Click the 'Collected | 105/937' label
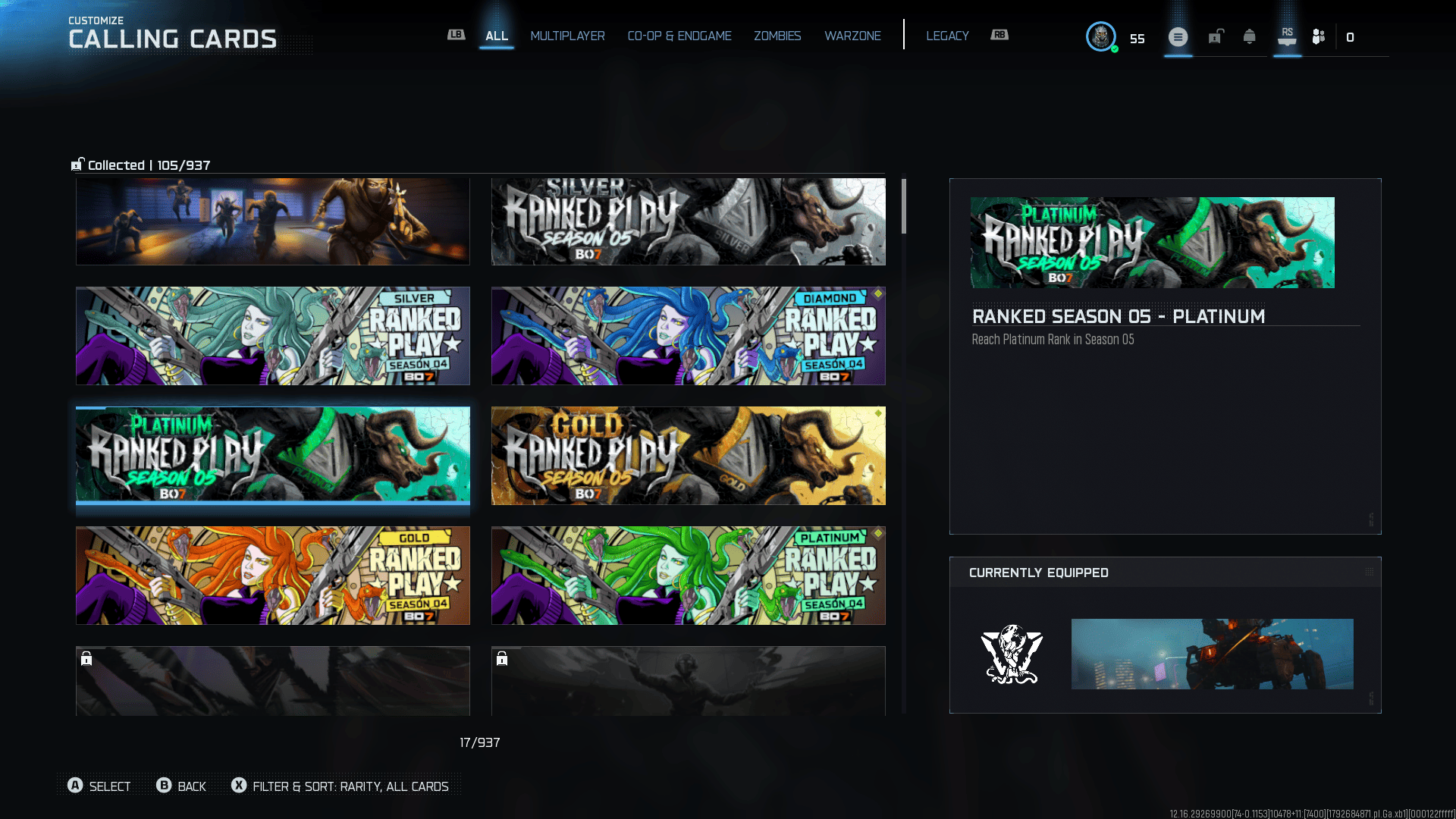Image resolution: width=1456 pixels, height=819 pixels. pos(149,165)
